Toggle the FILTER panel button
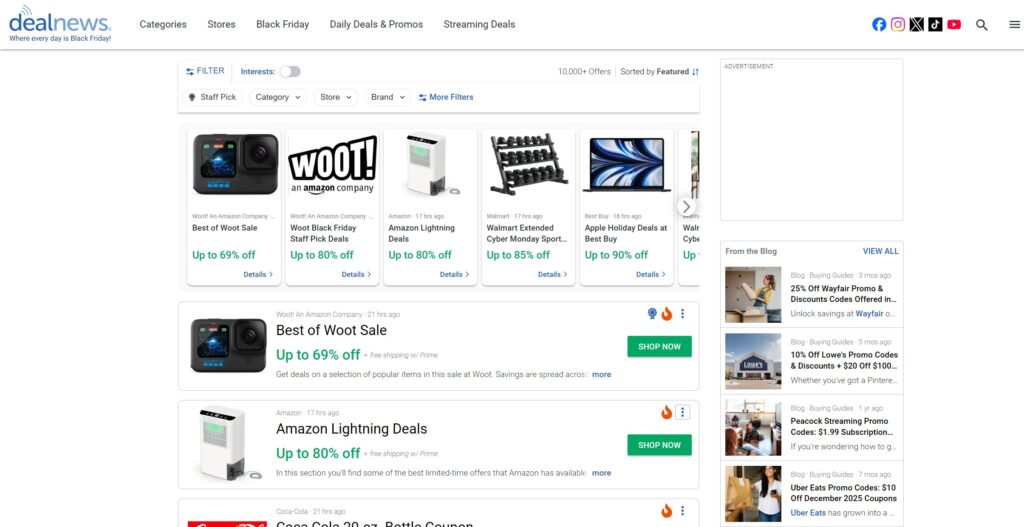 205,71
